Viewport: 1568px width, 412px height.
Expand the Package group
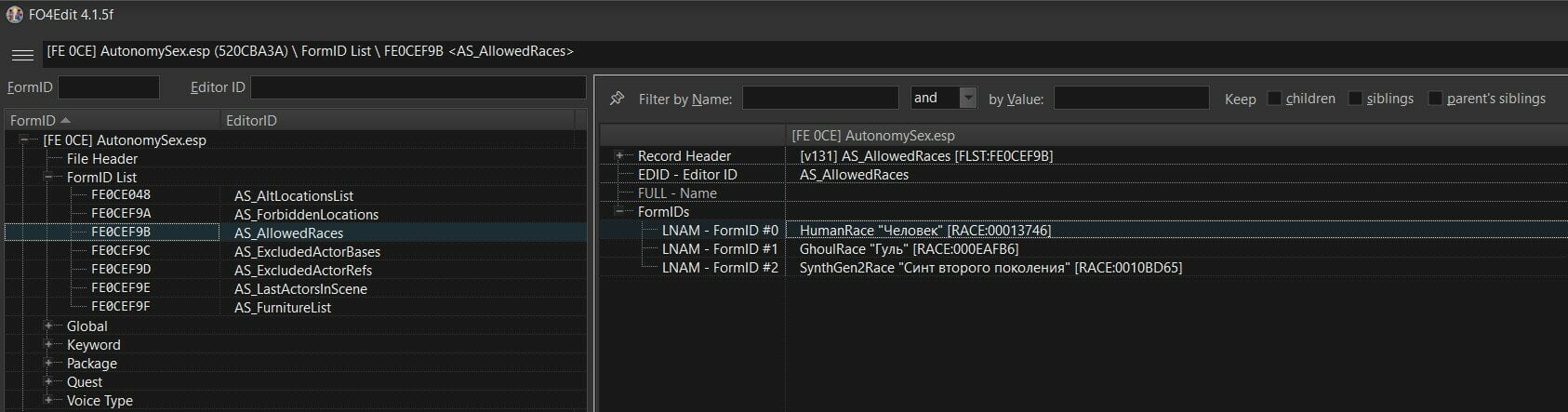pos(48,364)
